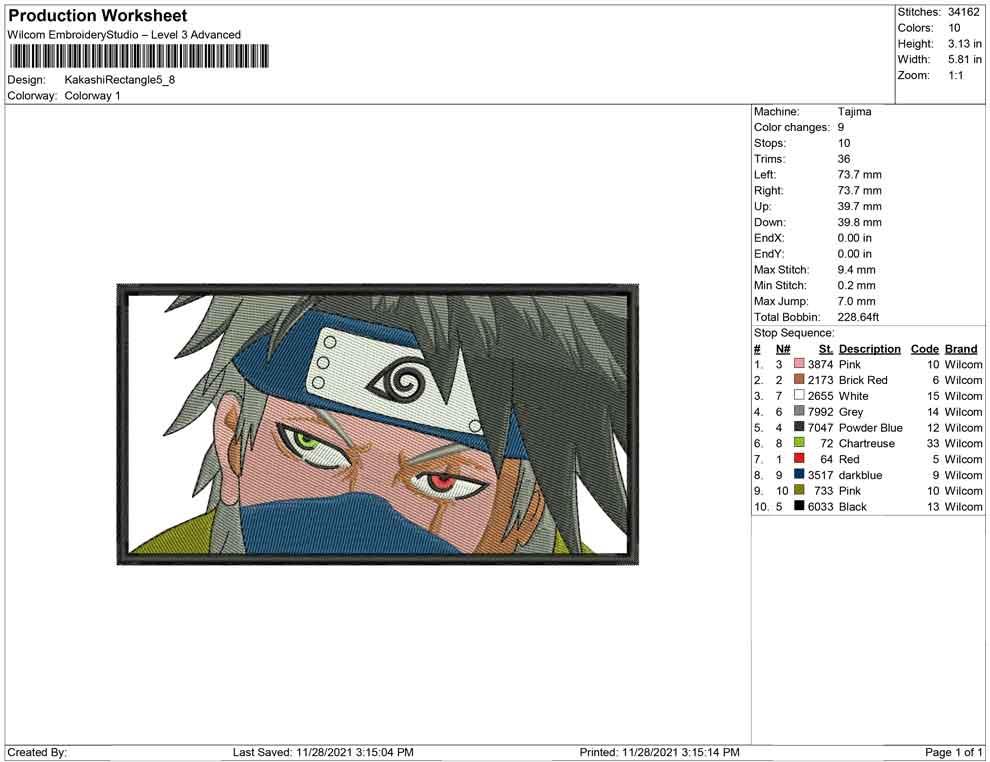
Task: Click the Powder Blue 7047 color swatch
Action: point(799,427)
